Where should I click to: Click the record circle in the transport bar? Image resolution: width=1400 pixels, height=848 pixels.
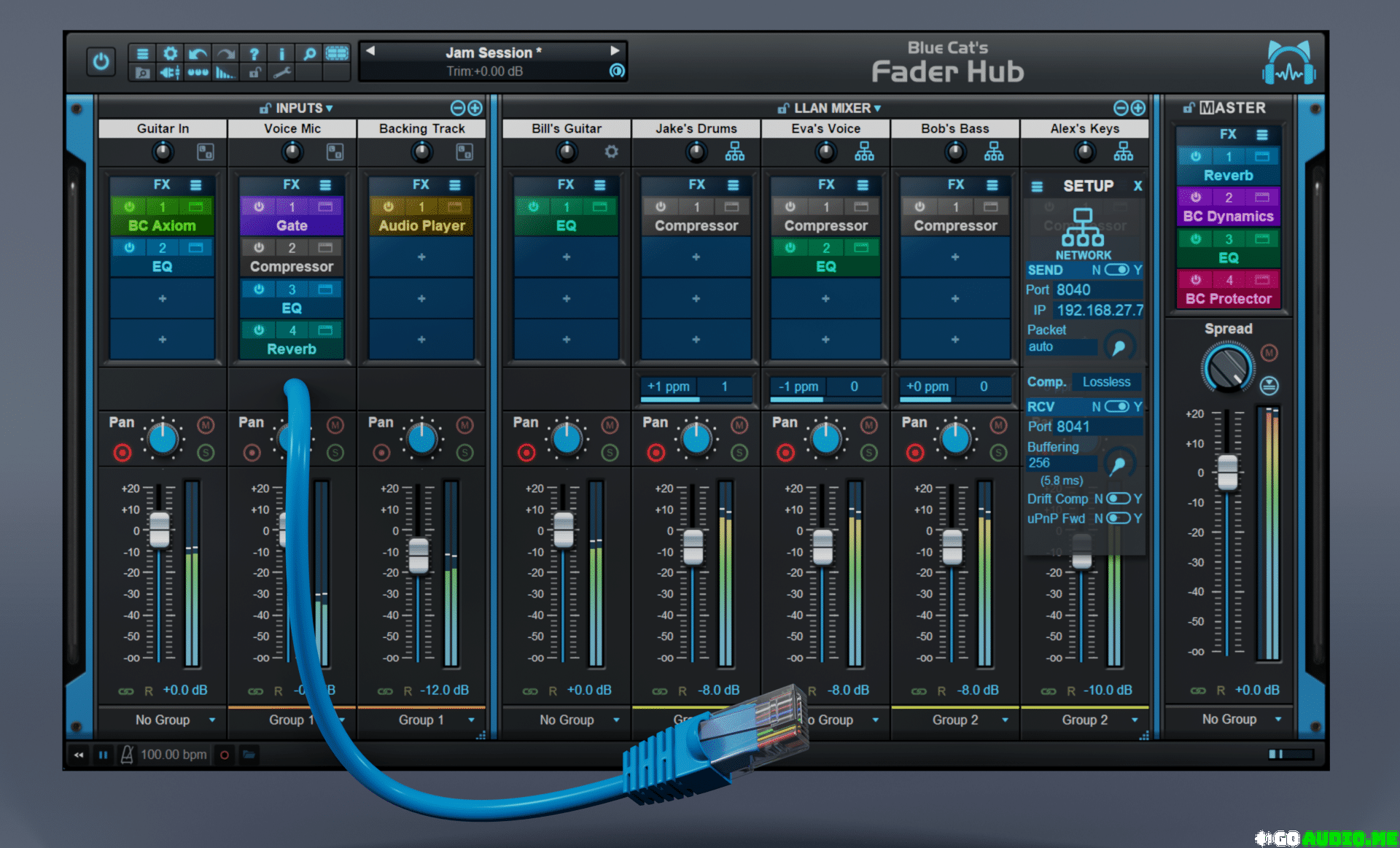pos(225,755)
